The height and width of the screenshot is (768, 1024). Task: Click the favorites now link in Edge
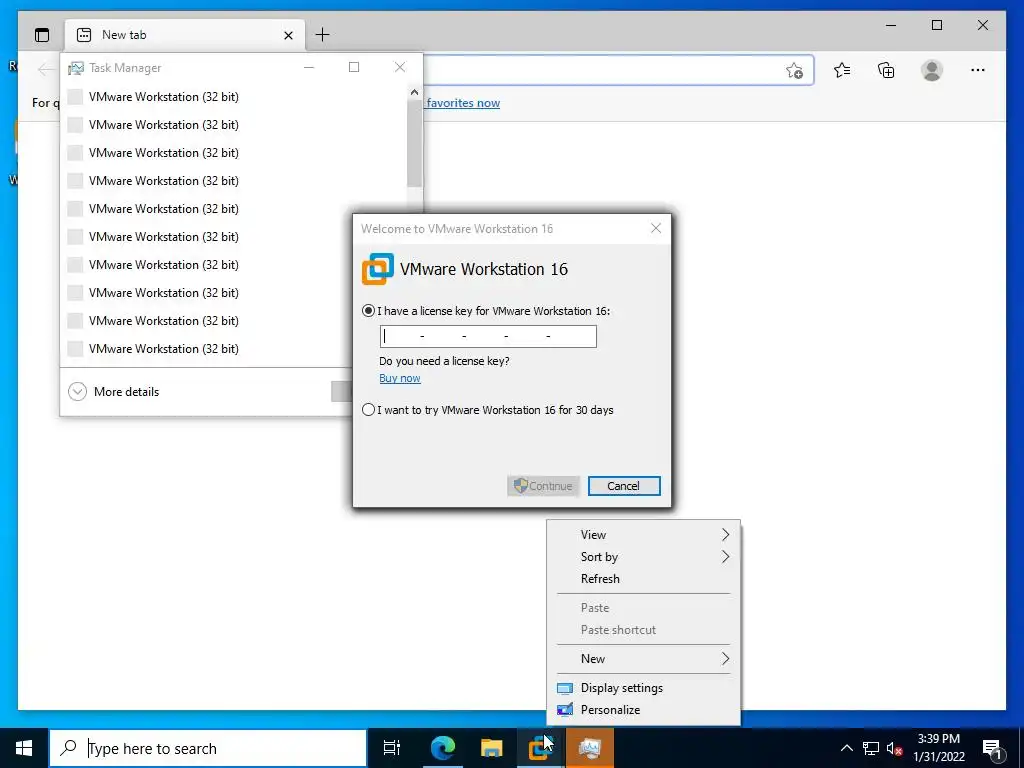coord(463,103)
